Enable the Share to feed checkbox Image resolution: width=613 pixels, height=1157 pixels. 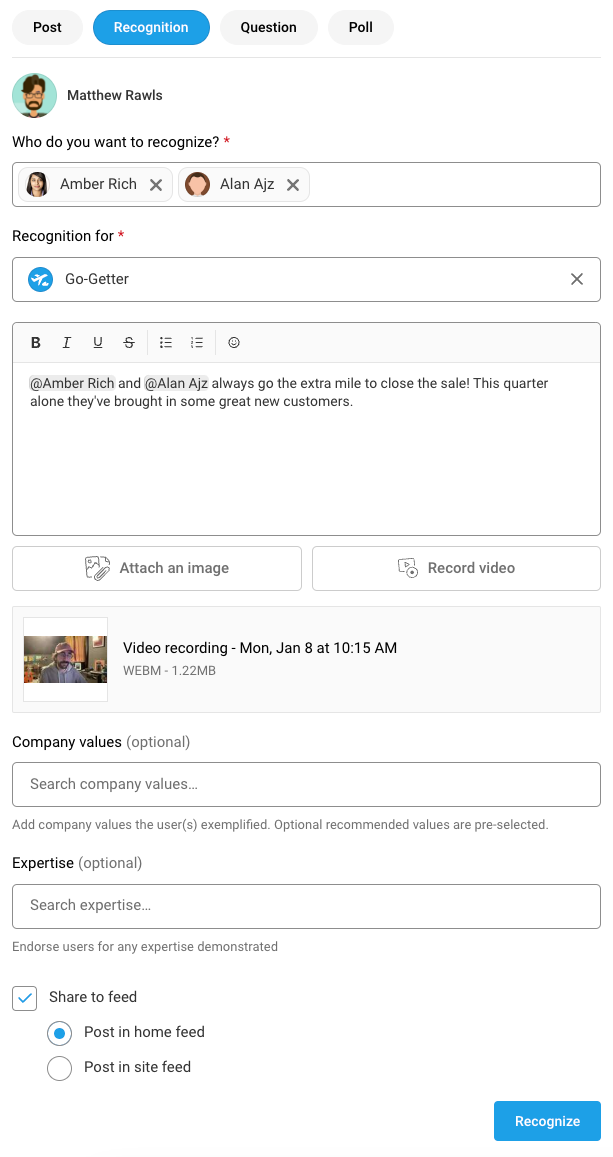(24, 997)
